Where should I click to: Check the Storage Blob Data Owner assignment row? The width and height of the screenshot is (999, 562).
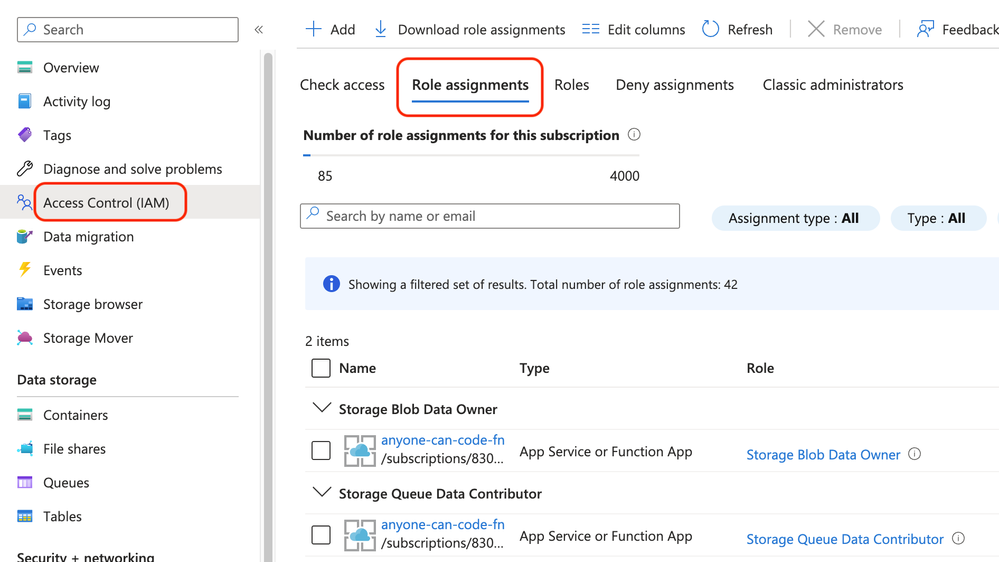pos(321,451)
